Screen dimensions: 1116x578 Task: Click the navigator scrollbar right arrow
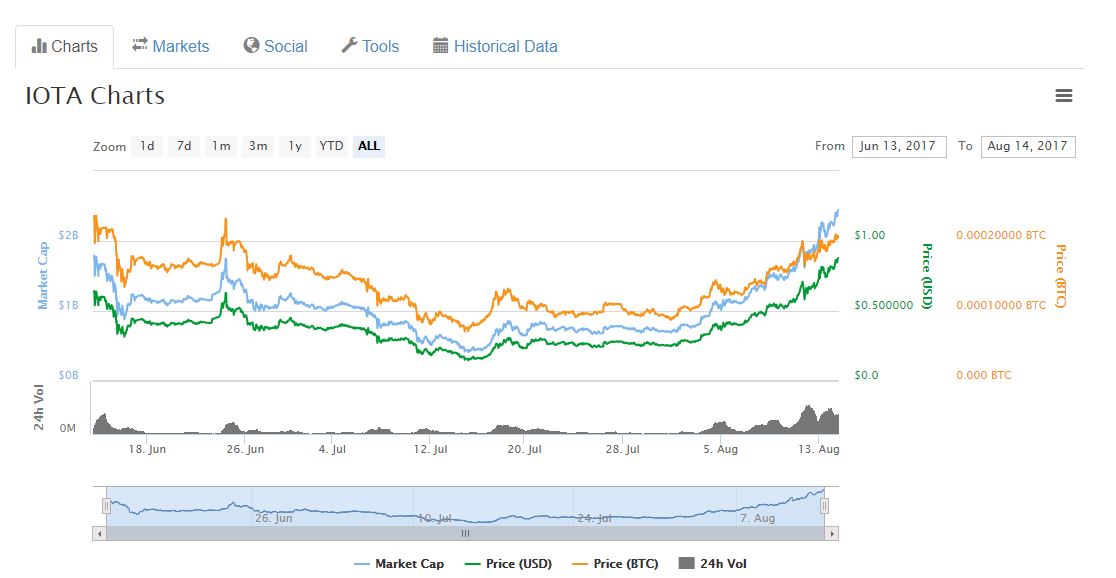[831, 533]
